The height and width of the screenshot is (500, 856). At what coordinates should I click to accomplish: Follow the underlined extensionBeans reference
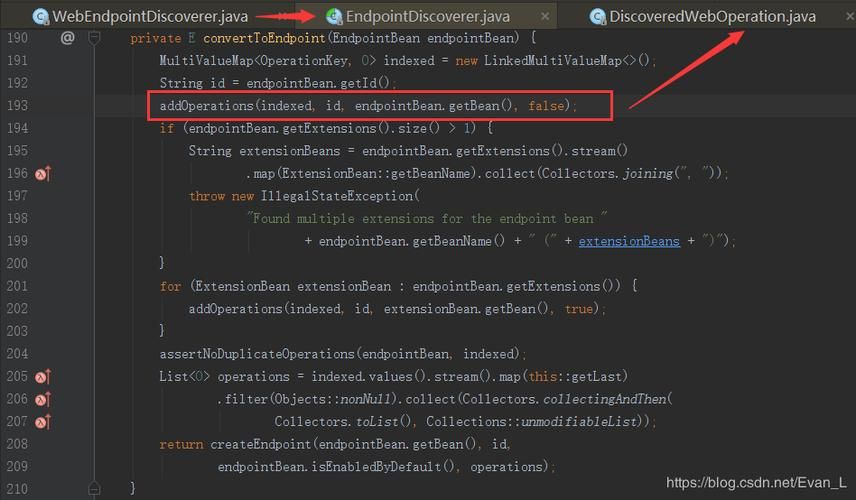pos(629,241)
